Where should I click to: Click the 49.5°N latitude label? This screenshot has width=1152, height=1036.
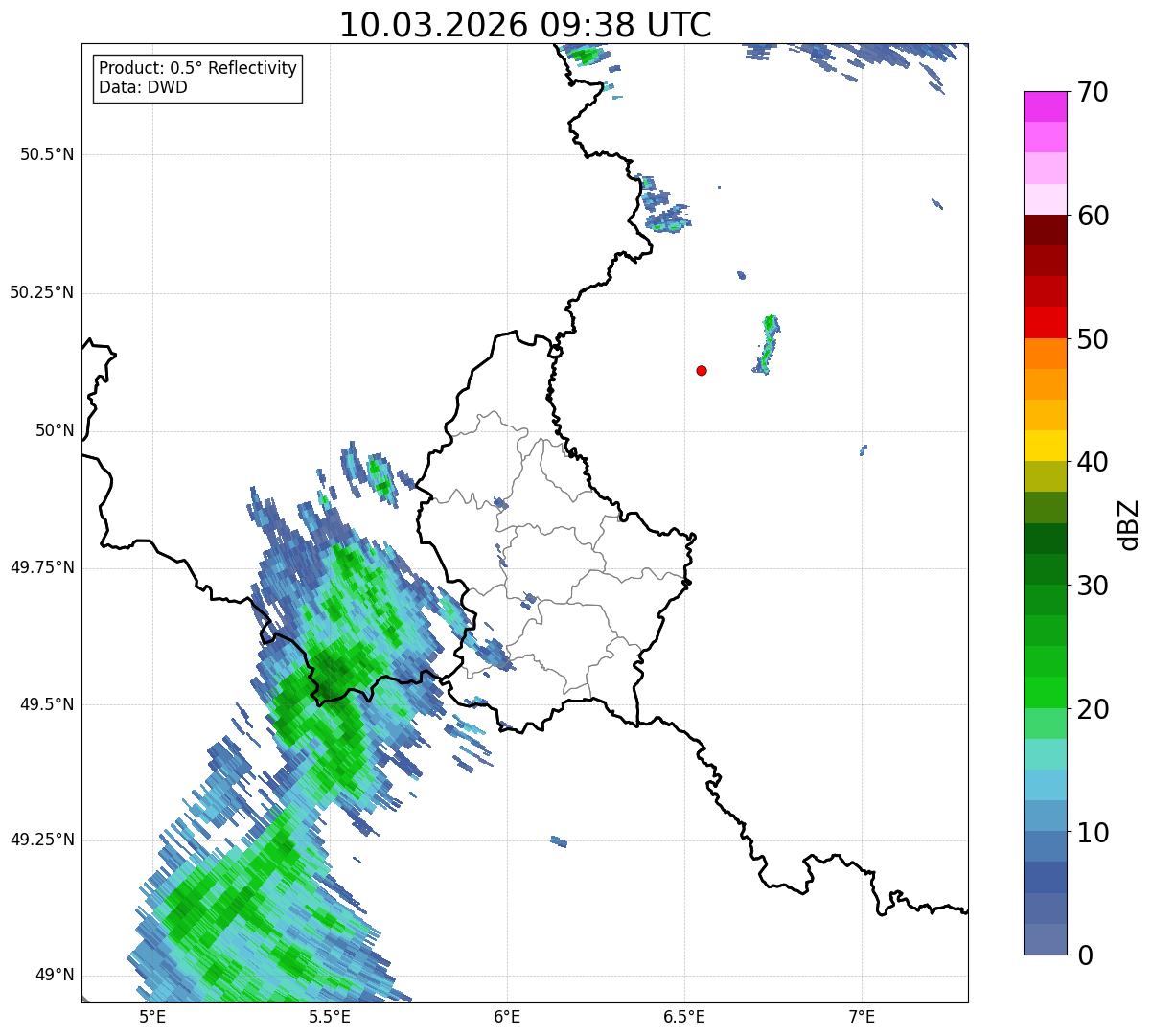point(47,704)
